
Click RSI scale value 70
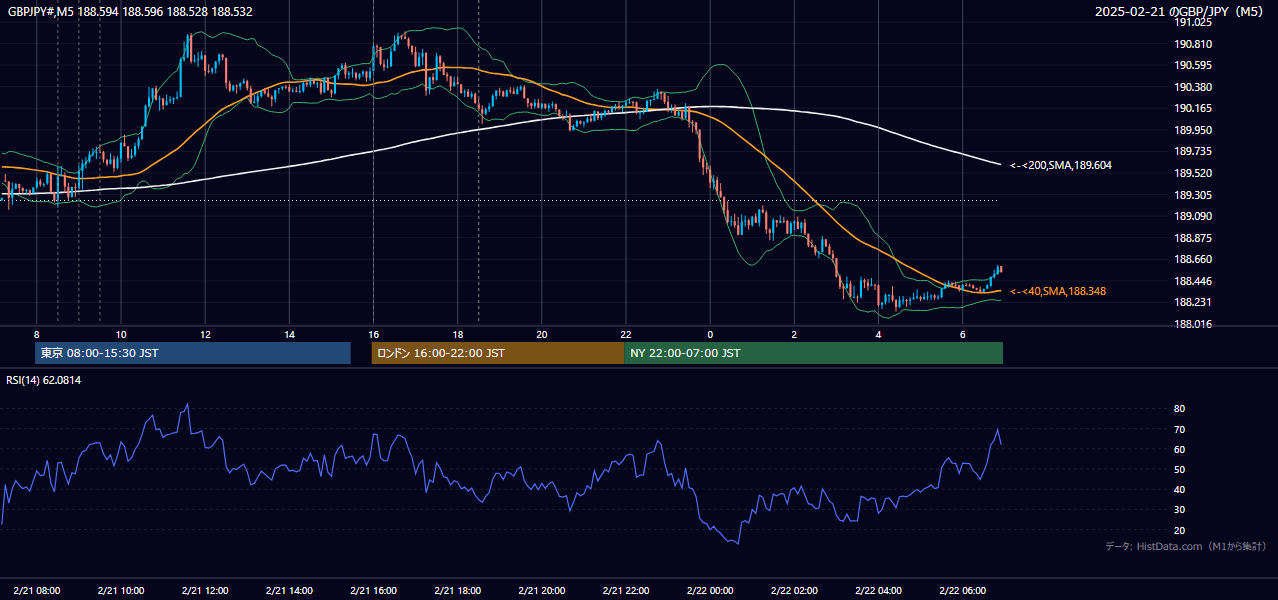coord(1179,429)
